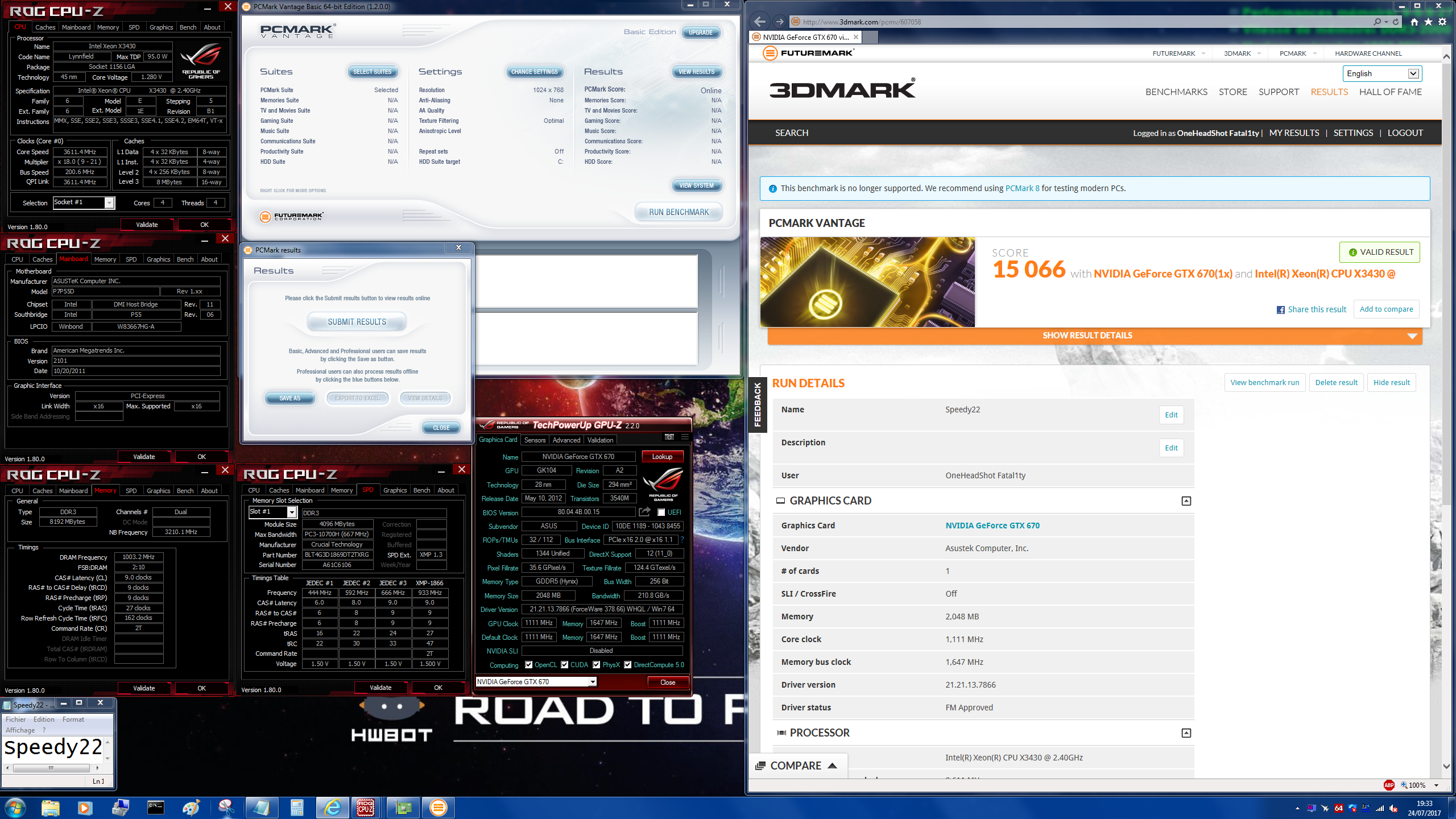Toggle the OpenCL checkbox
The width and height of the screenshot is (1456, 819).
coord(529,664)
